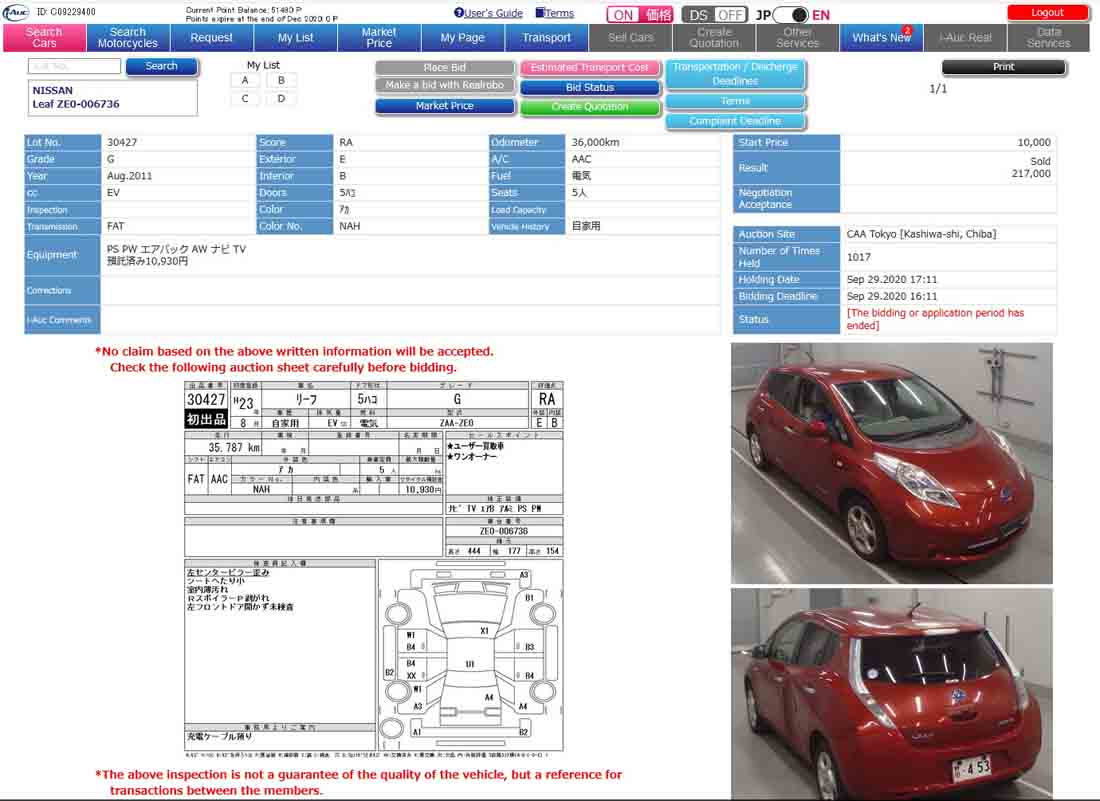The image size is (1100, 801).
Task: Click the blue Market Price button
Action: 445,106
